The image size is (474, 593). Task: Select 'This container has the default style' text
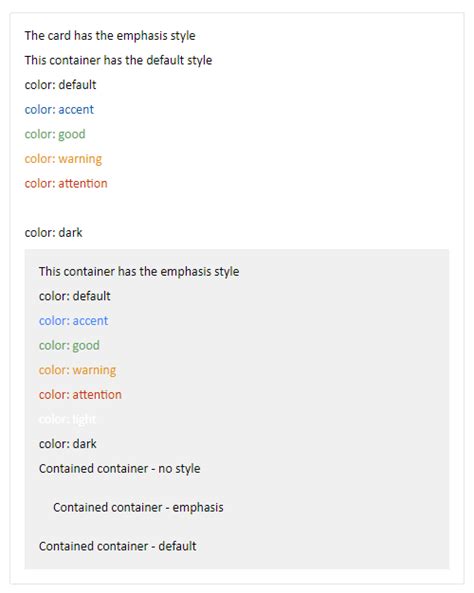tap(118, 61)
